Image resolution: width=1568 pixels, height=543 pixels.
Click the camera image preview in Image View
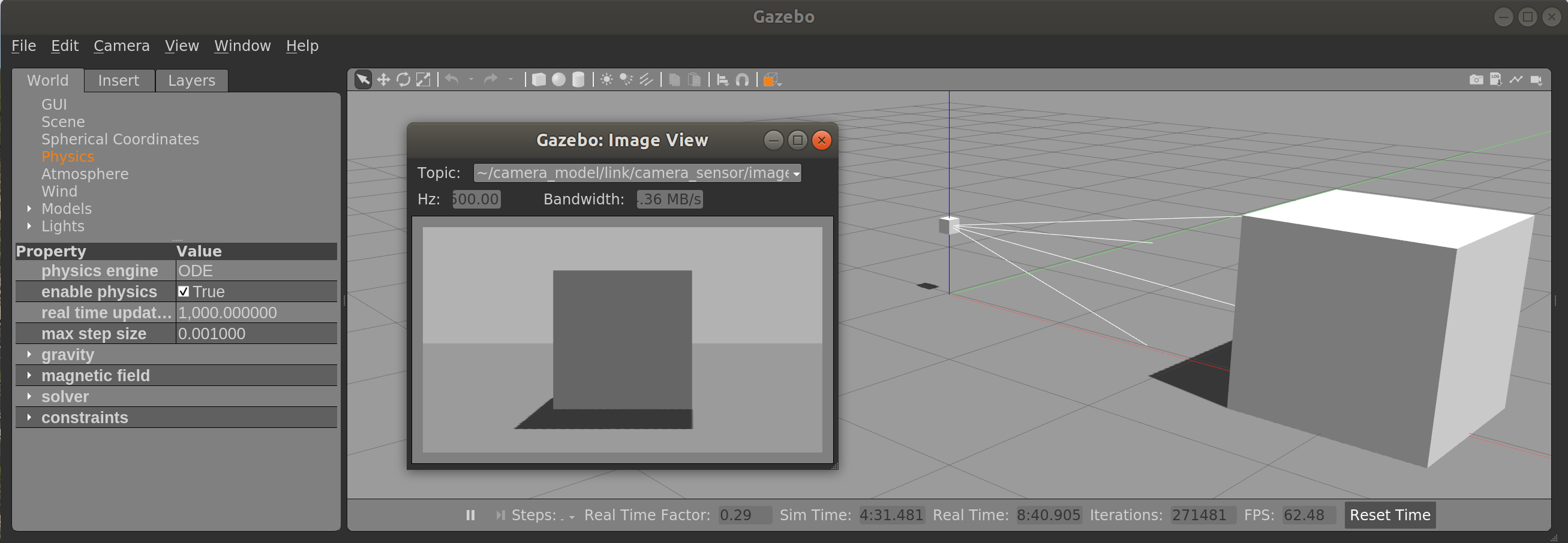pyautogui.click(x=622, y=340)
